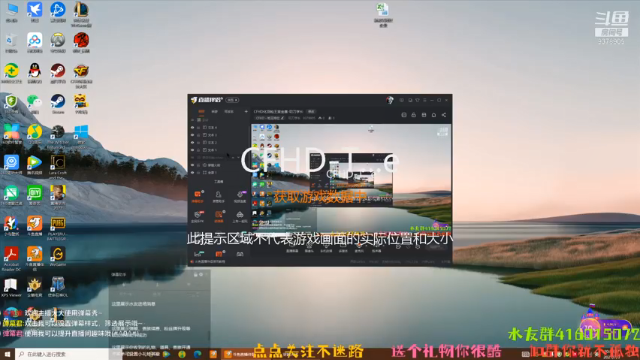Toggle visibility of the 全屏 1 layer
This screenshot has height=360, width=640.
[193, 173]
